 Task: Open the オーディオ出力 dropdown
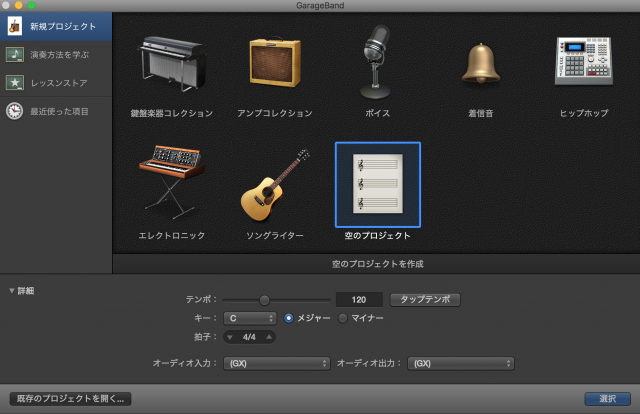[461, 363]
